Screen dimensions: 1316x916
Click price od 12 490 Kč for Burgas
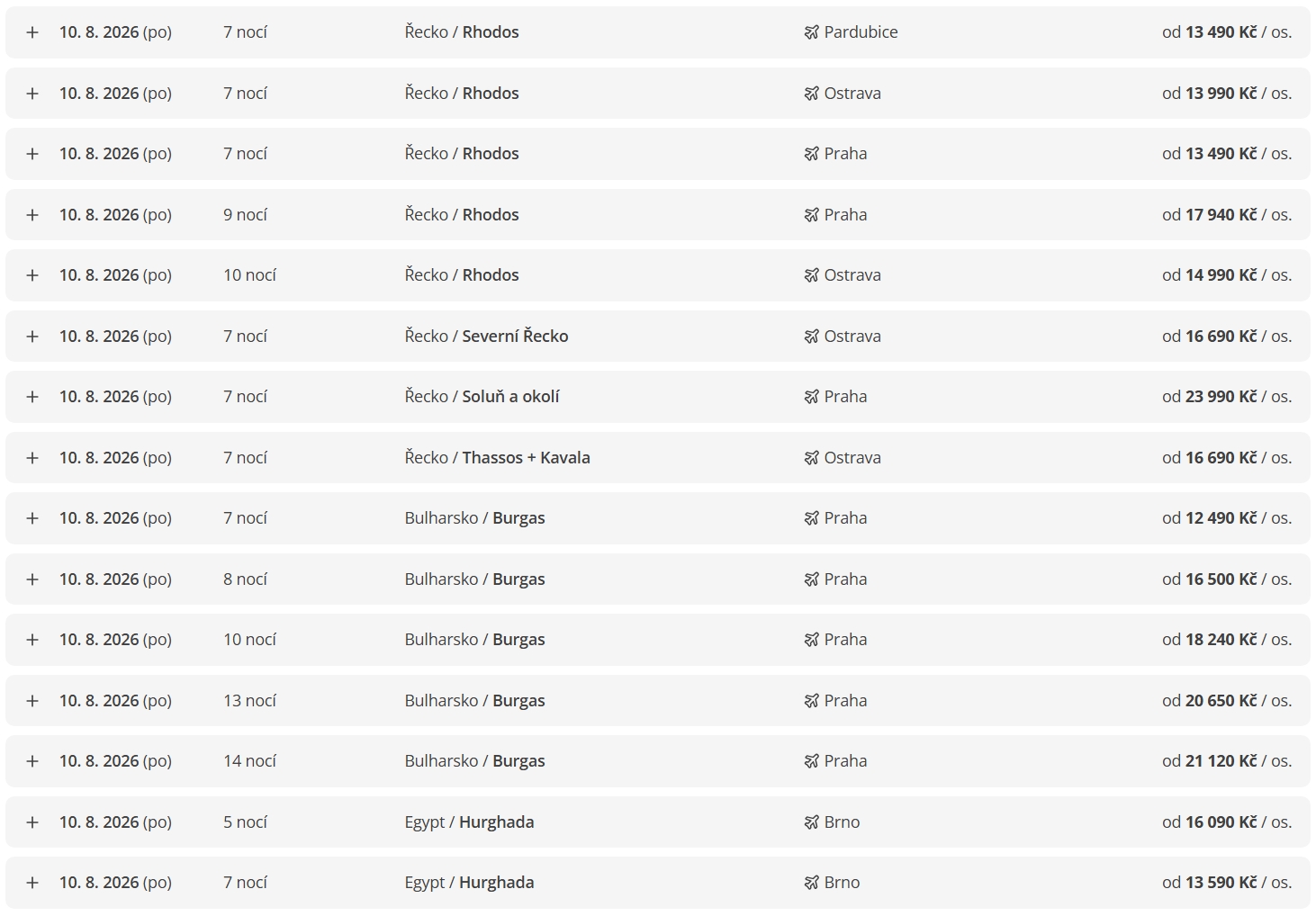click(x=1226, y=518)
